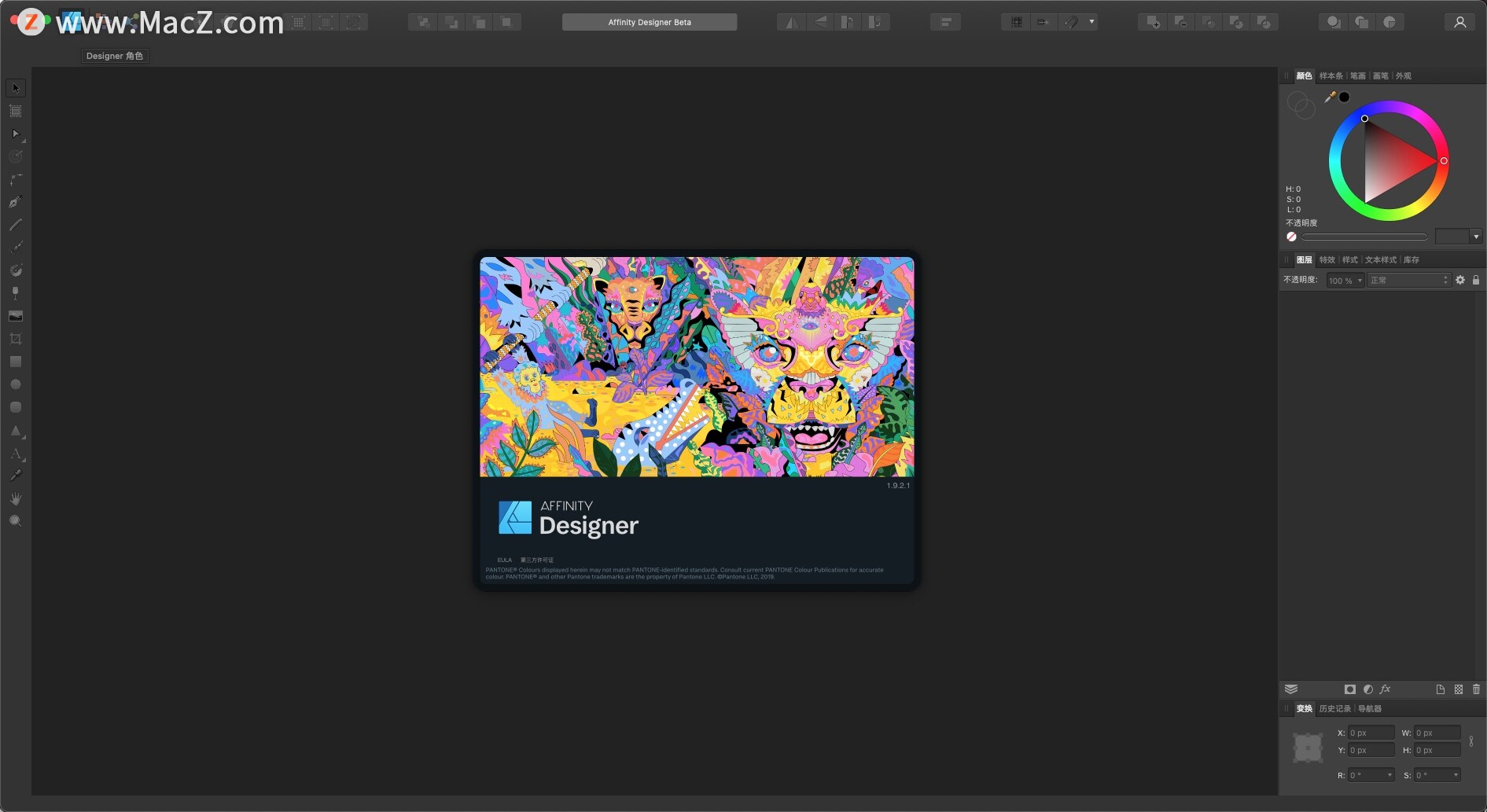This screenshot has height=812, width=1487.
Task: Click the Layer Effects fx icon
Action: [x=1386, y=689]
